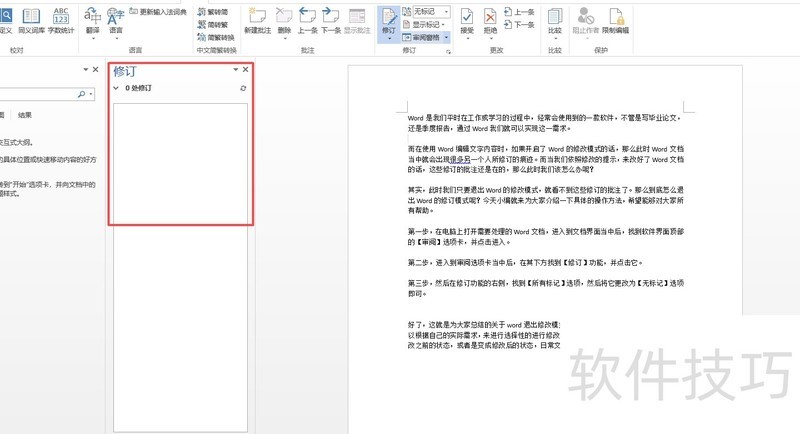The height and width of the screenshot is (434, 800).
Task: Go to 上一条 in the 更改 group
Action: pos(519,11)
